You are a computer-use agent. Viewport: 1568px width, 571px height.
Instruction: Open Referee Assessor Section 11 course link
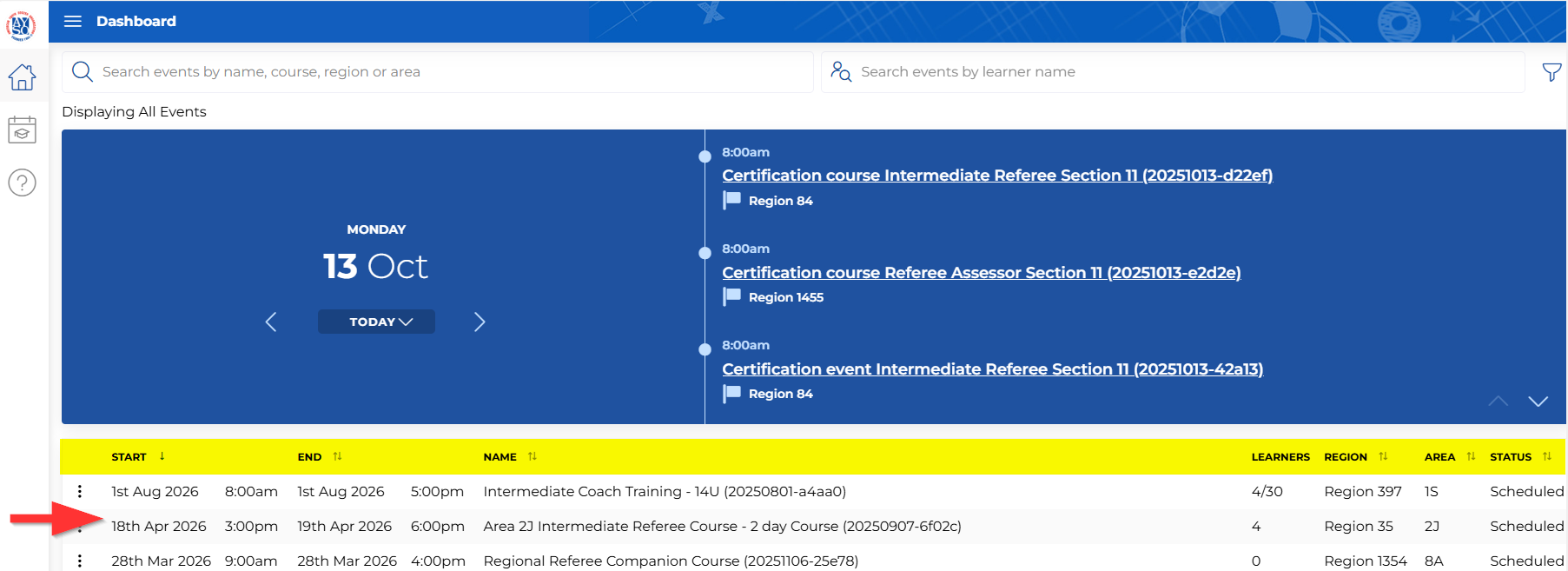(x=981, y=273)
